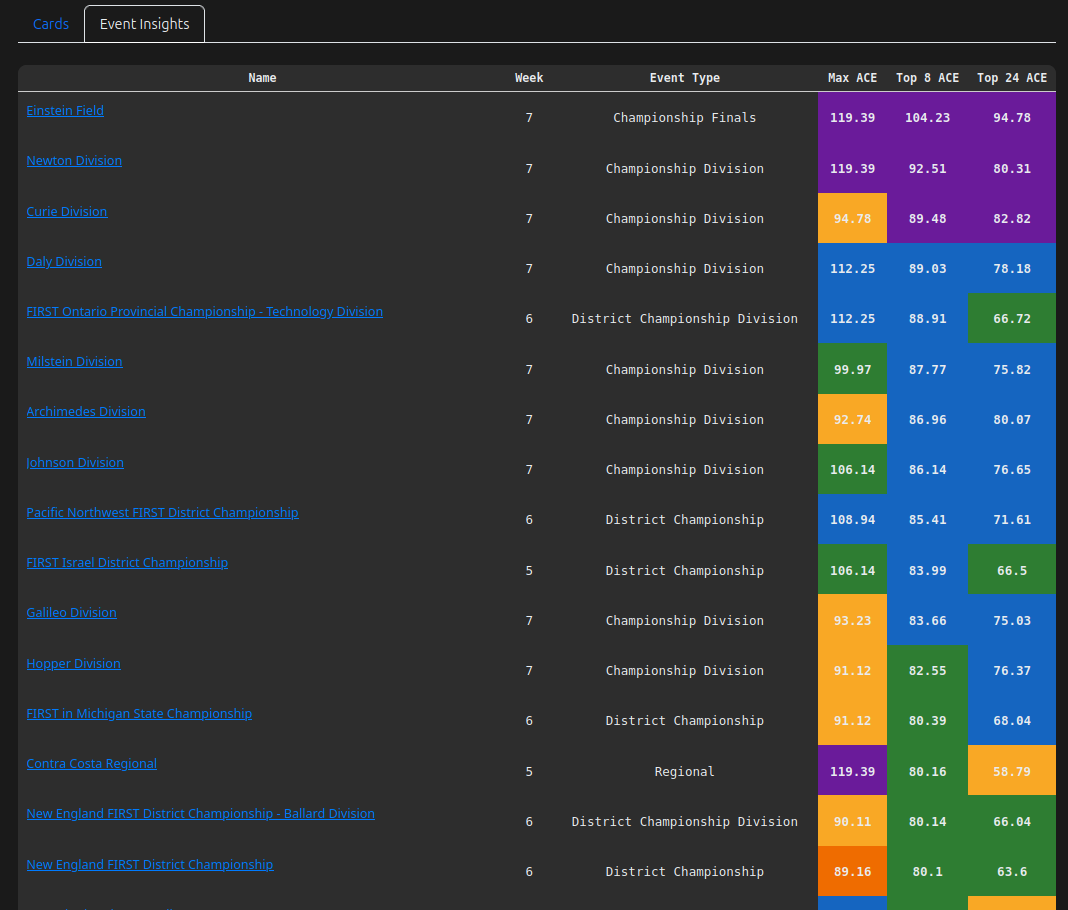1068x910 pixels.
Task: Open FIRST Israel District Championship link
Action: coord(127,563)
